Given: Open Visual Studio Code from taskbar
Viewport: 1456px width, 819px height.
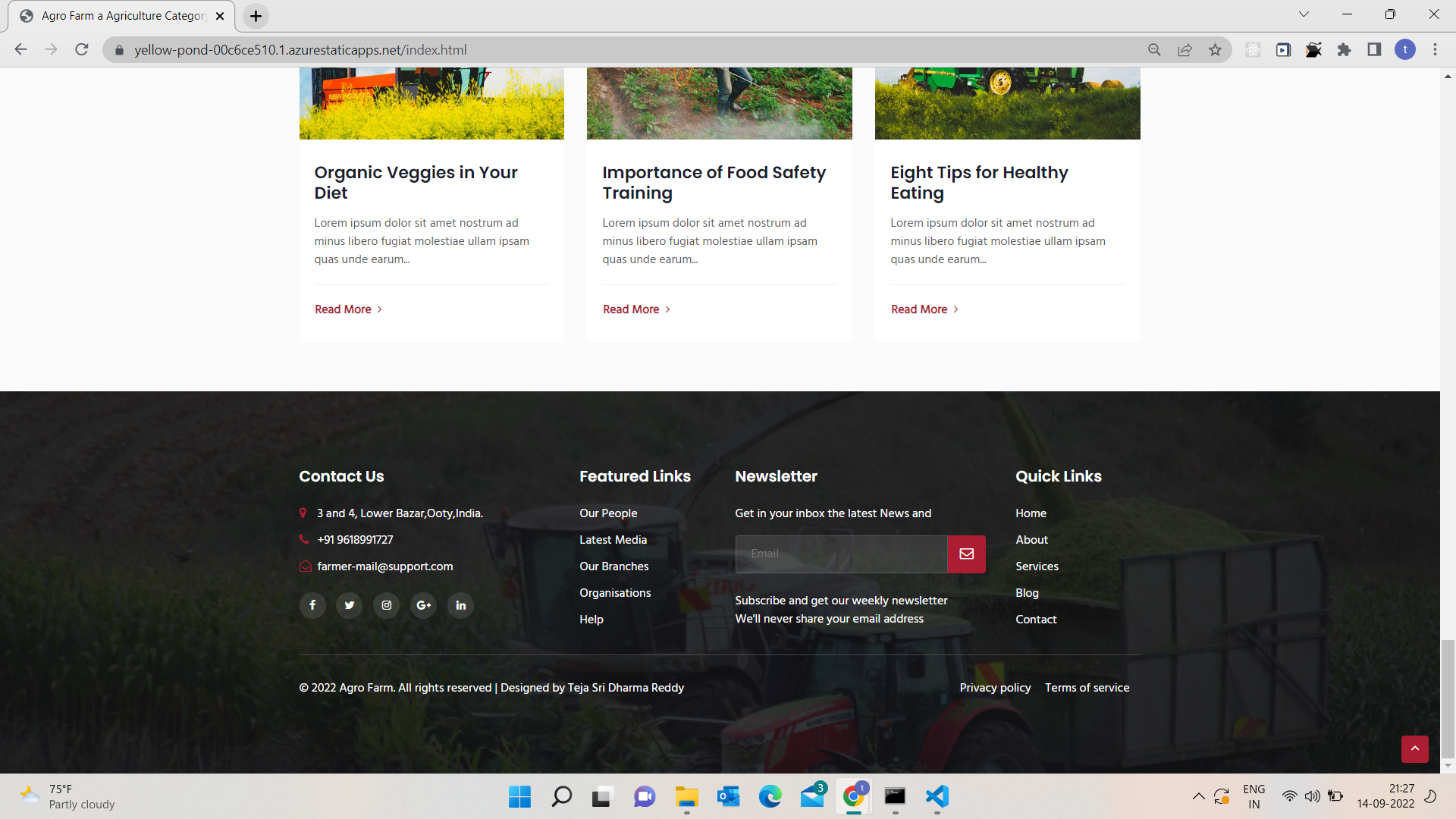Looking at the screenshot, I should [937, 796].
